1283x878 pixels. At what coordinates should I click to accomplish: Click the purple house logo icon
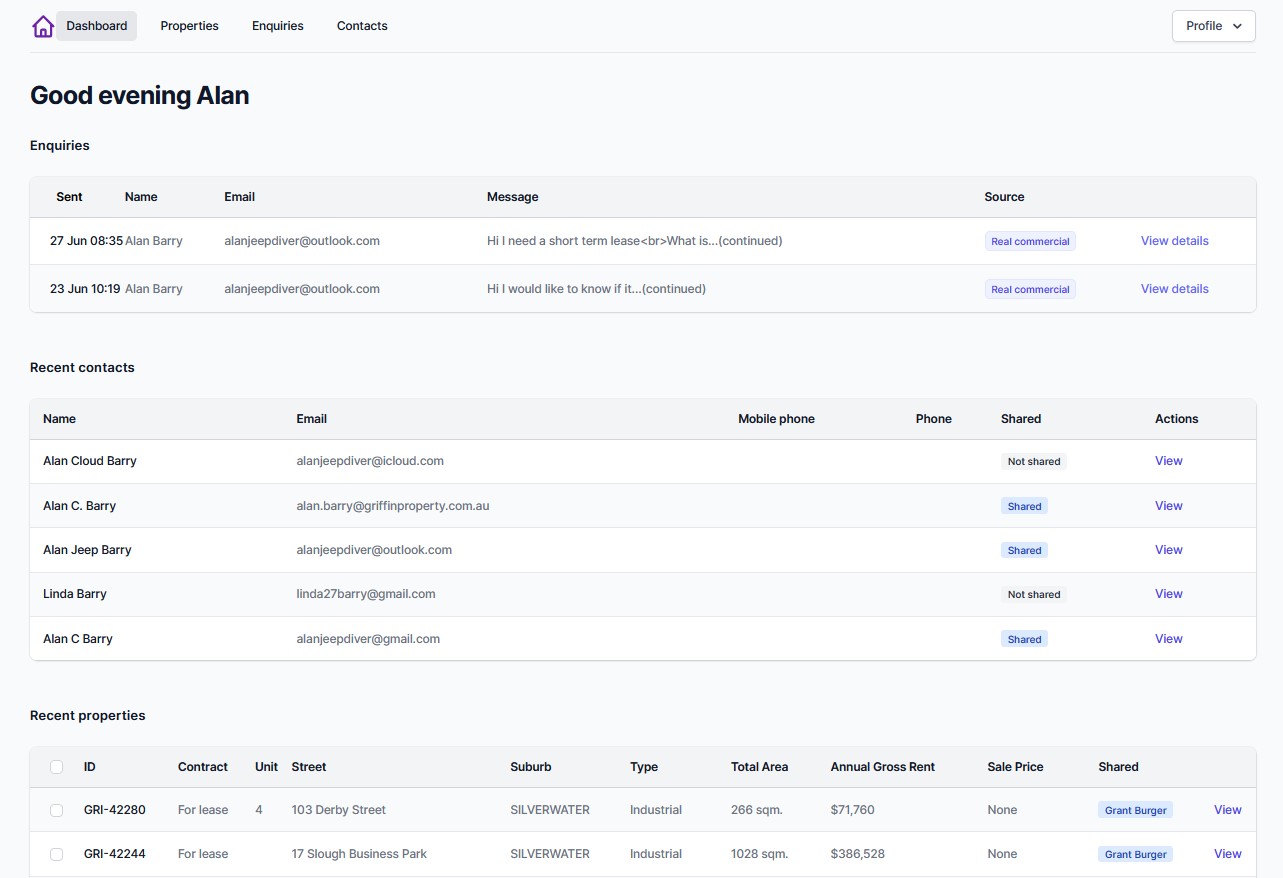[42, 26]
